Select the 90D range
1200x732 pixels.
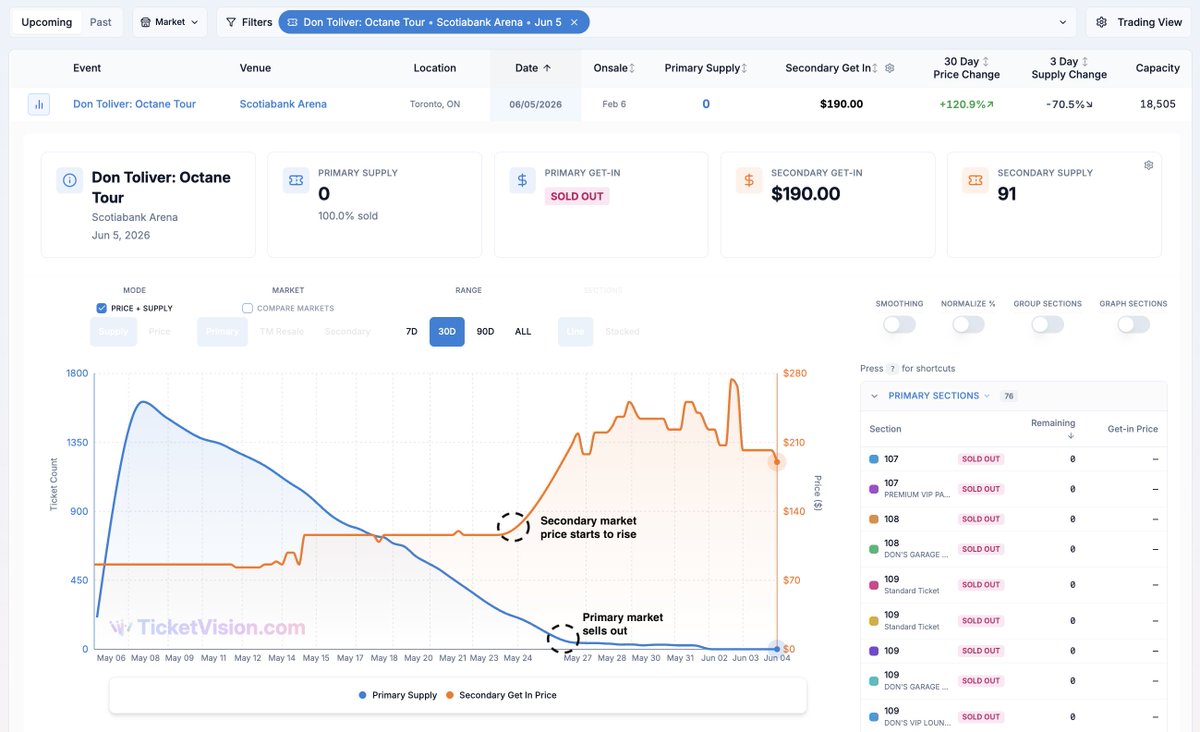click(485, 331)
